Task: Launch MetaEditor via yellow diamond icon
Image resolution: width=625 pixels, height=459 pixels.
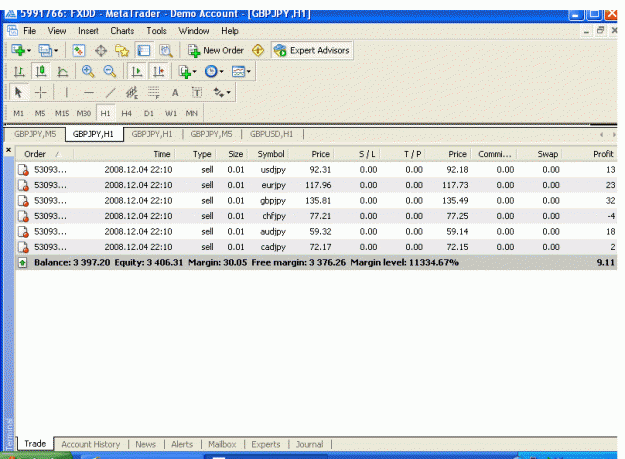Action: point(258,51)
